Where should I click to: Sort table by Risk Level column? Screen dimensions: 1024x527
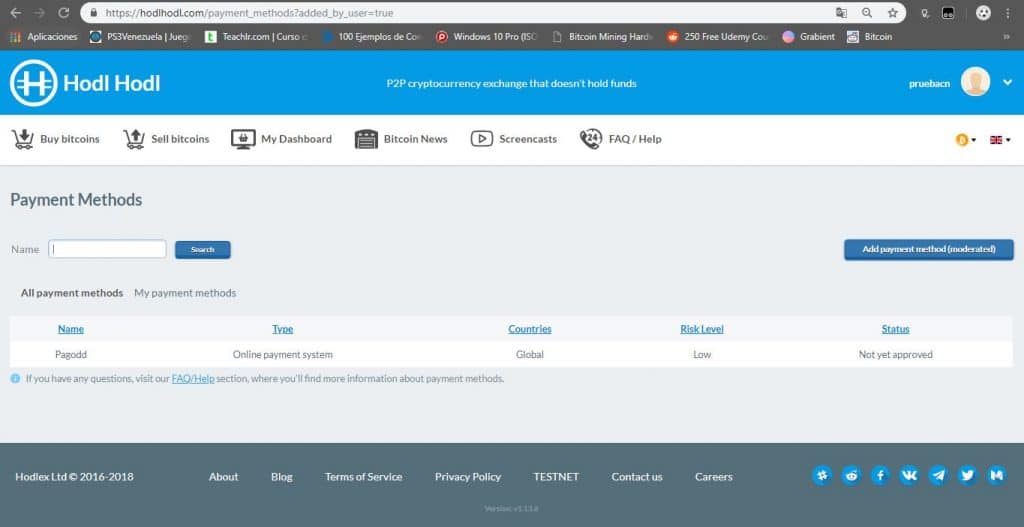(702, 329)
